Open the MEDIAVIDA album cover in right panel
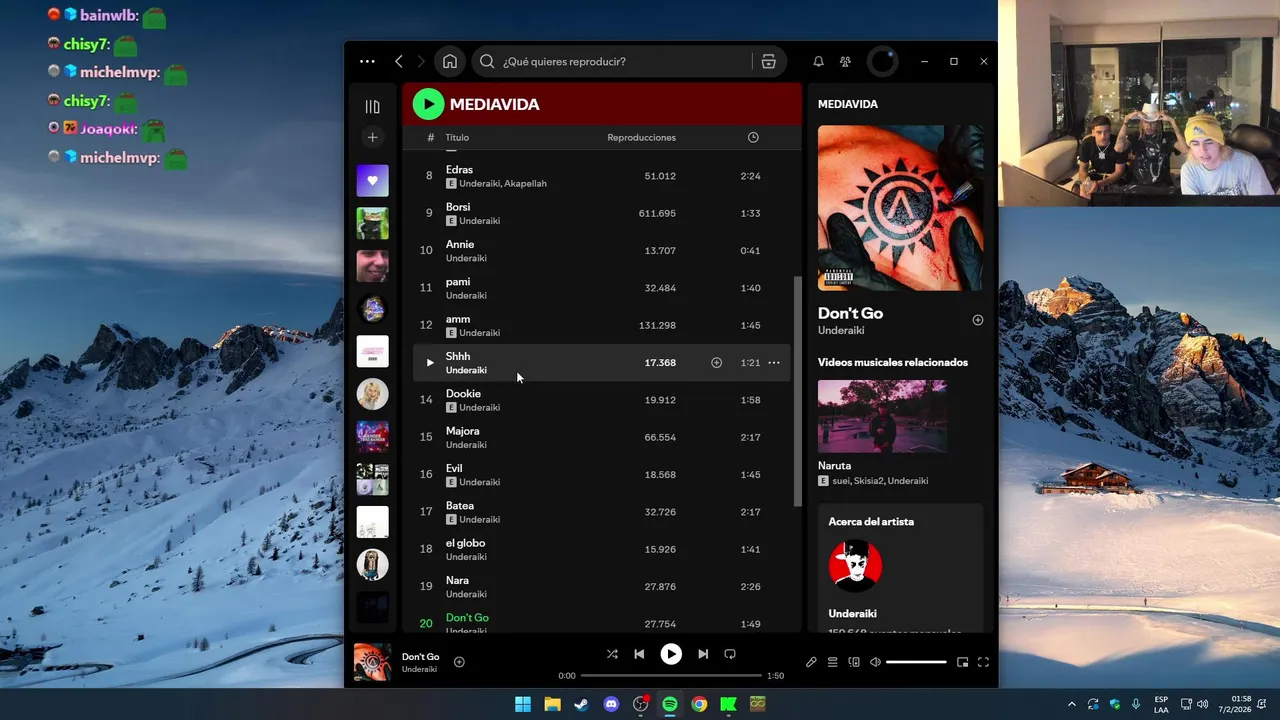This screenshot has width=1280, height=720. point(900,208)
